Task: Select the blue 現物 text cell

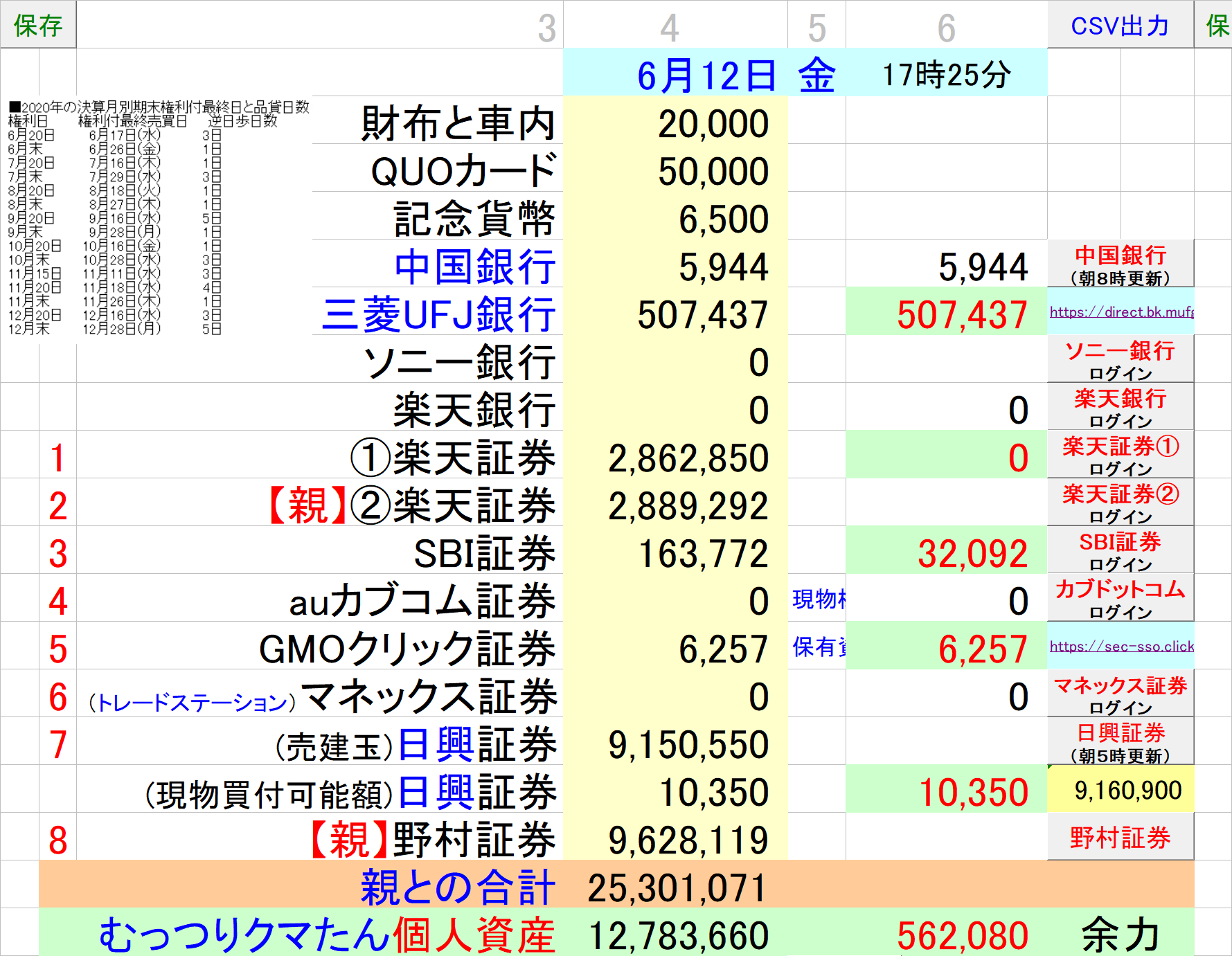Action: 817,598
